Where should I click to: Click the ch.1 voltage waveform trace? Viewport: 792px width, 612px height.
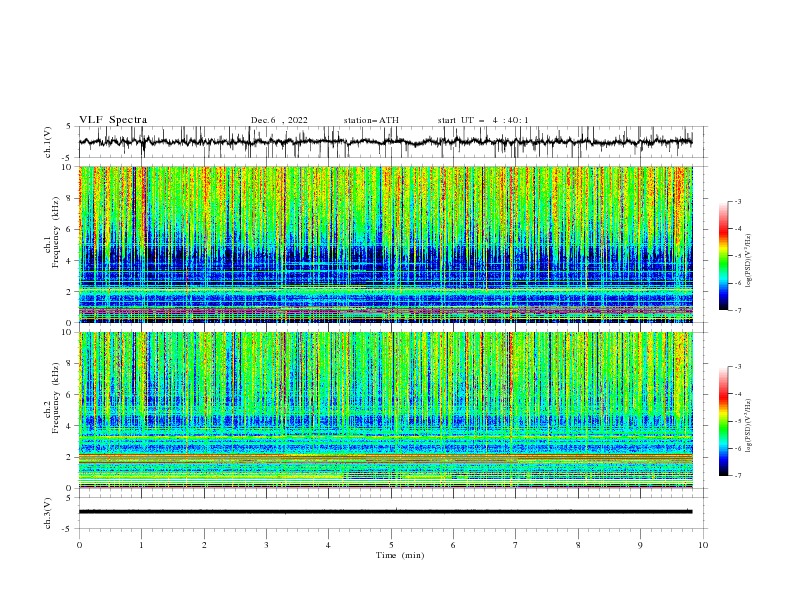[385, 142]
